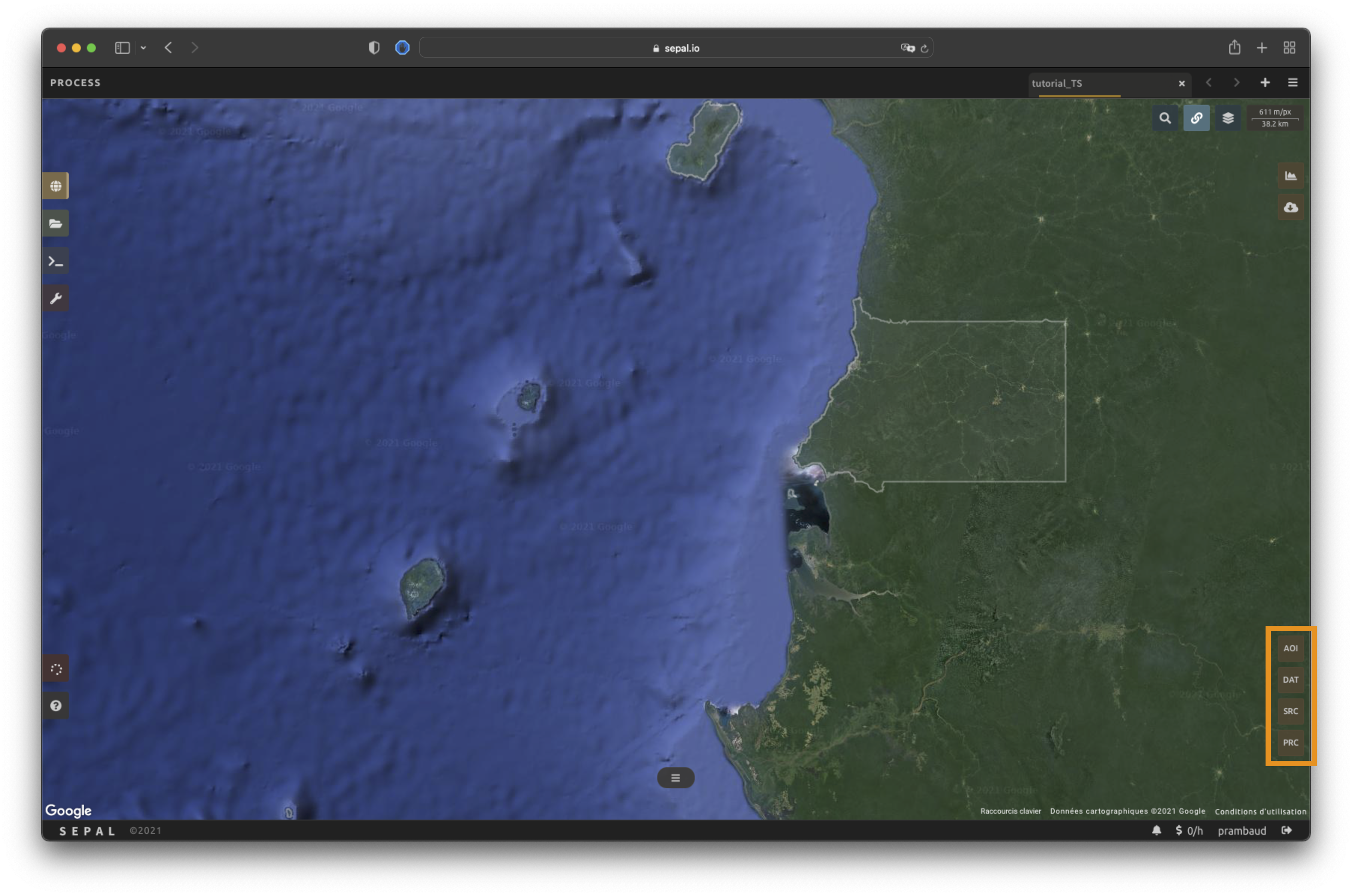The image size is (1352, 896).
Task: Open the Files folder icon
Action: (x=55, y=223)
